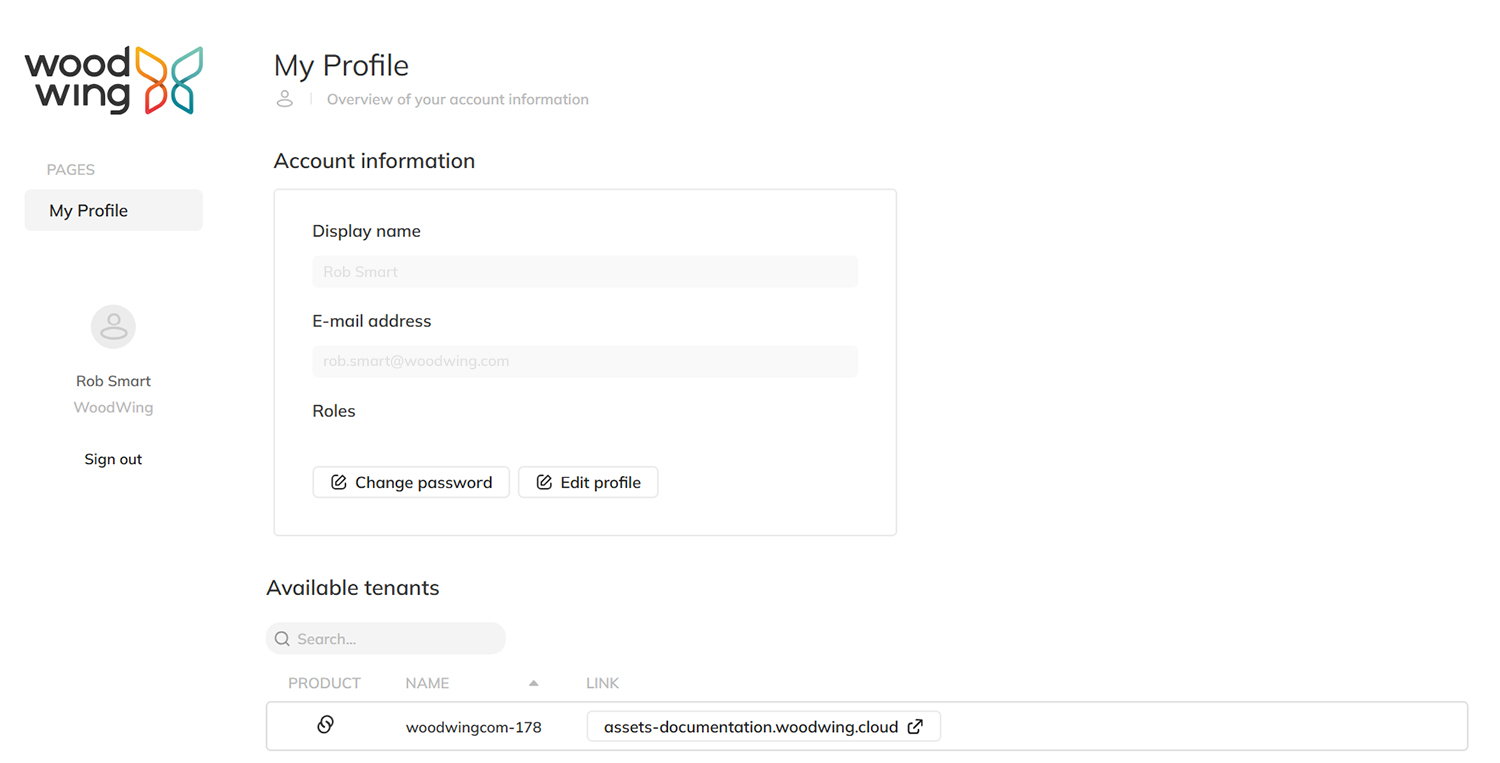This screenshot has height=763, width=1500.
Task: Open My Profile page in sidebar
Action: [114, 210]
